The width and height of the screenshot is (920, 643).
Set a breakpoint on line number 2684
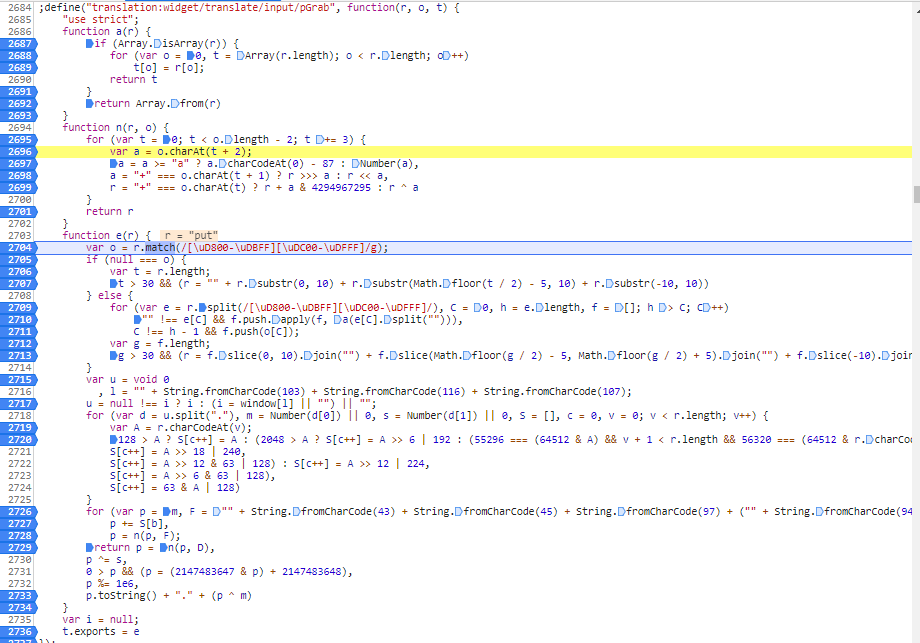(20, 8)
